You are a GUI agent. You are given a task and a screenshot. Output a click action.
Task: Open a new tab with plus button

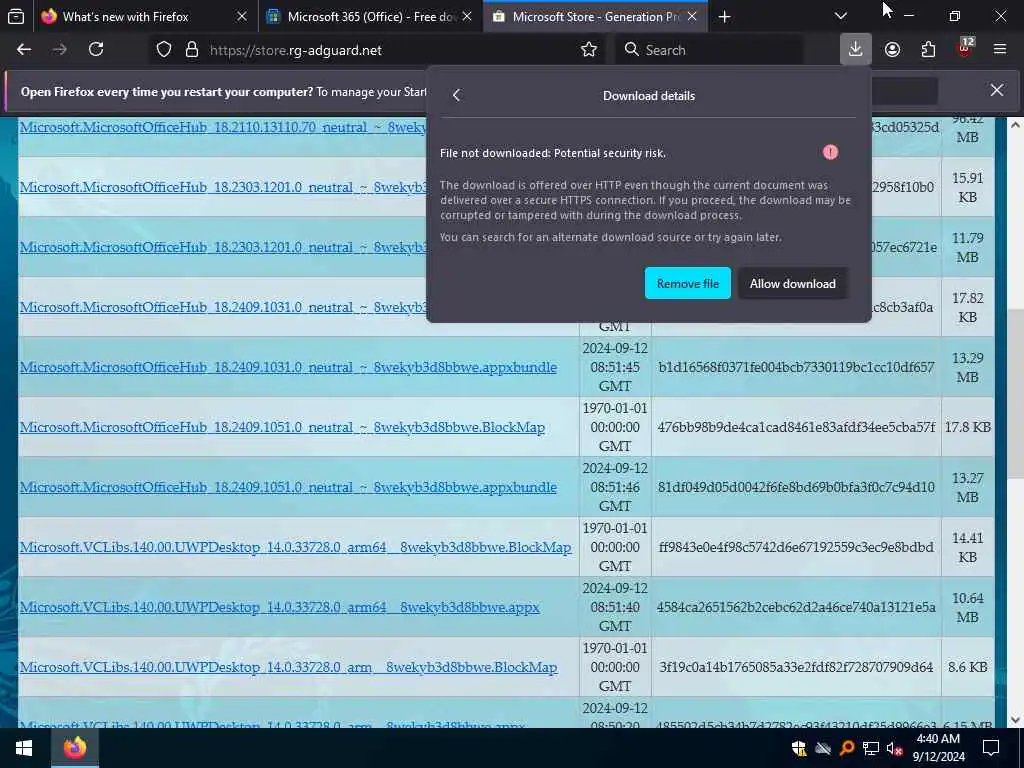[724, 17]
